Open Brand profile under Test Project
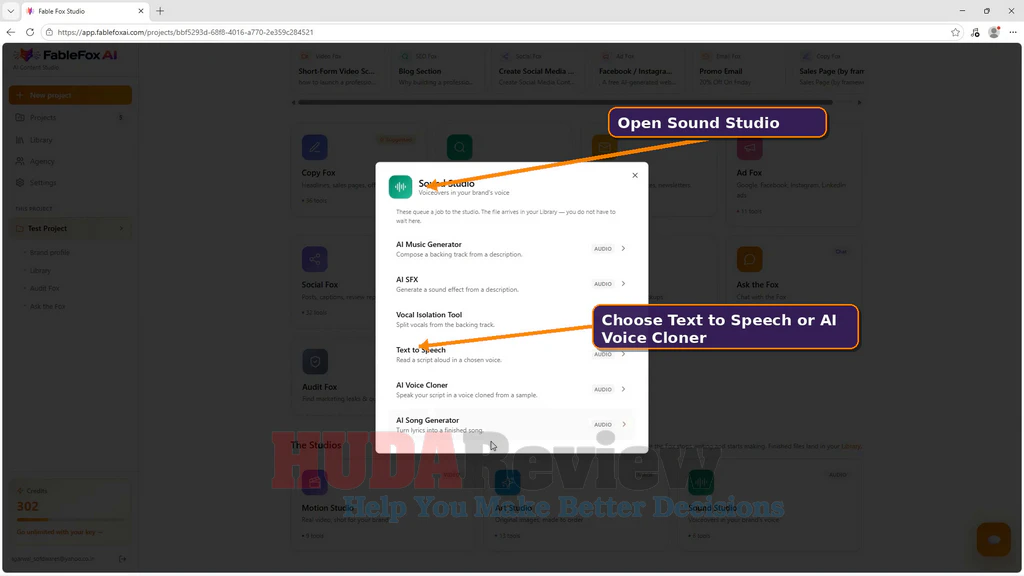 [49, 253]
